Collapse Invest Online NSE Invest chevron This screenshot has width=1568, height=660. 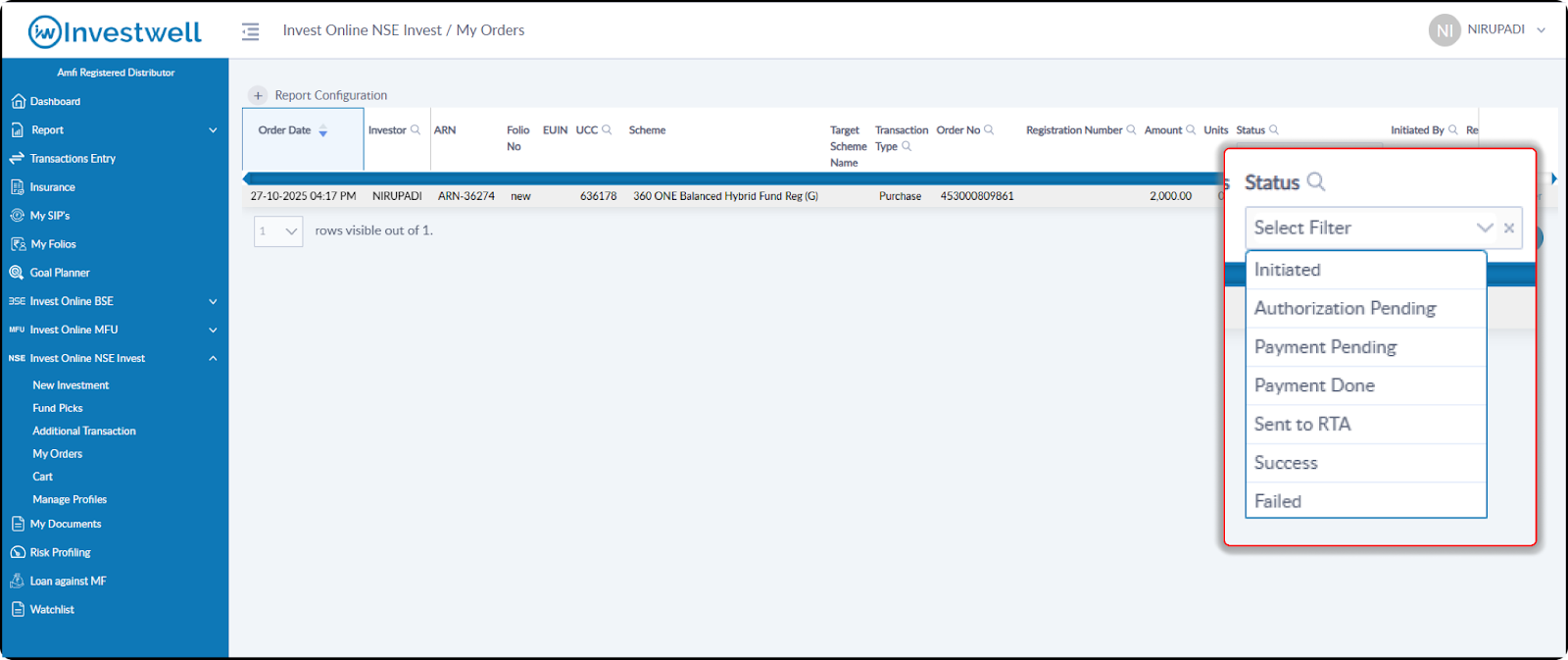coord(213,358)
